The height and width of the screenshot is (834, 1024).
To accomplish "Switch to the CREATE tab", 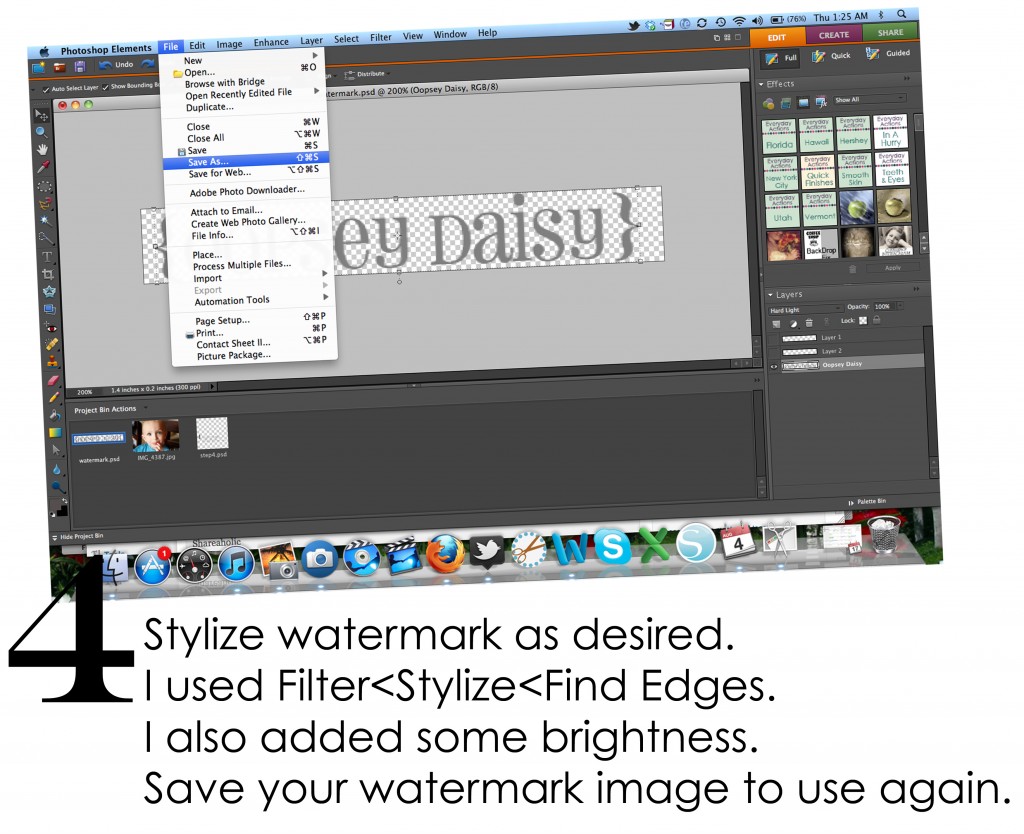I will point(834,35).
